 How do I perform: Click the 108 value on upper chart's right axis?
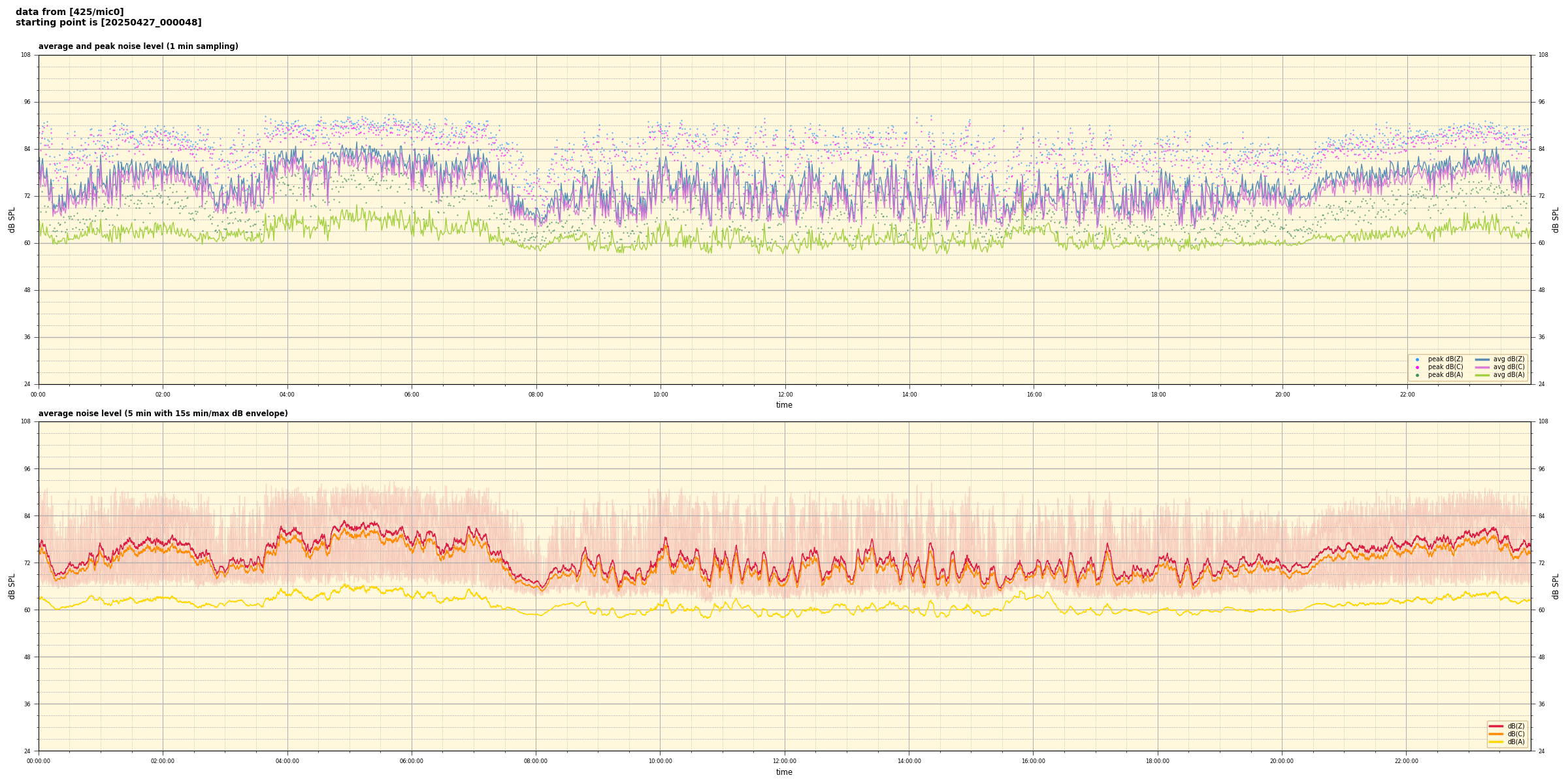pos(1543,55)
